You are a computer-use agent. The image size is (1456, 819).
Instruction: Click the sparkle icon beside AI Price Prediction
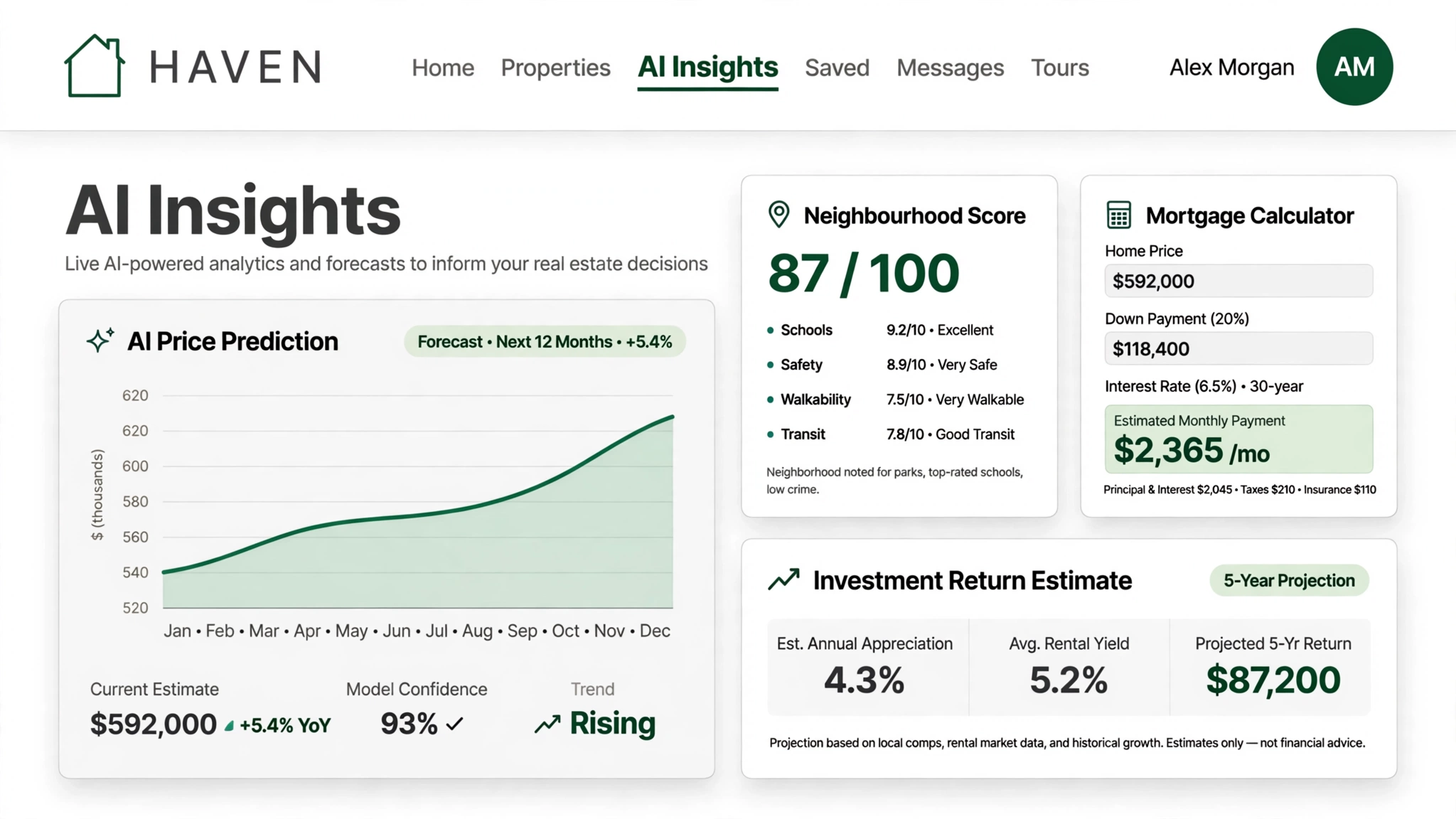click(x=100, y=341)
